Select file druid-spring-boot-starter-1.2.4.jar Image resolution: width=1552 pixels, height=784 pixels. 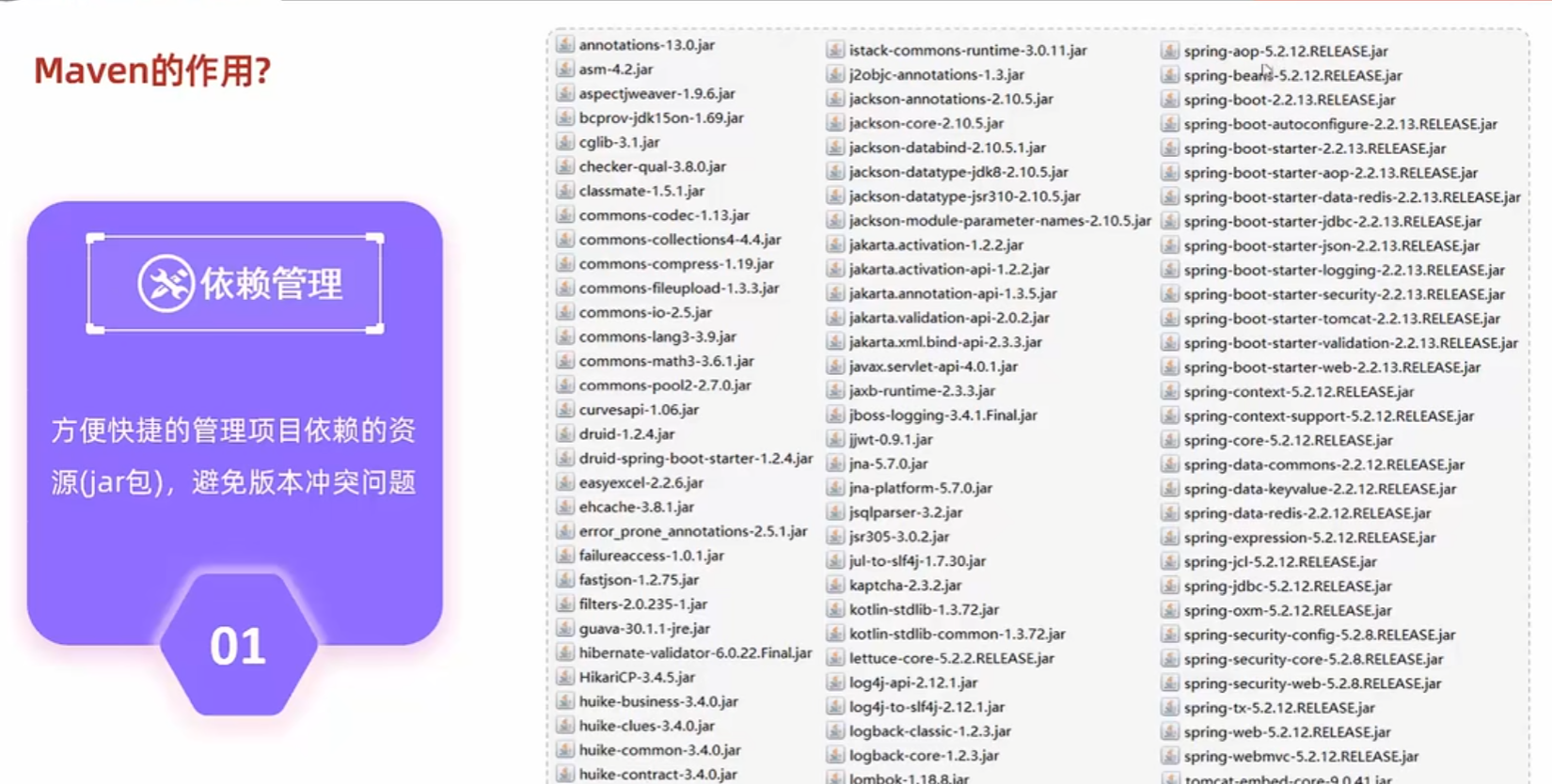coord(696,458)
